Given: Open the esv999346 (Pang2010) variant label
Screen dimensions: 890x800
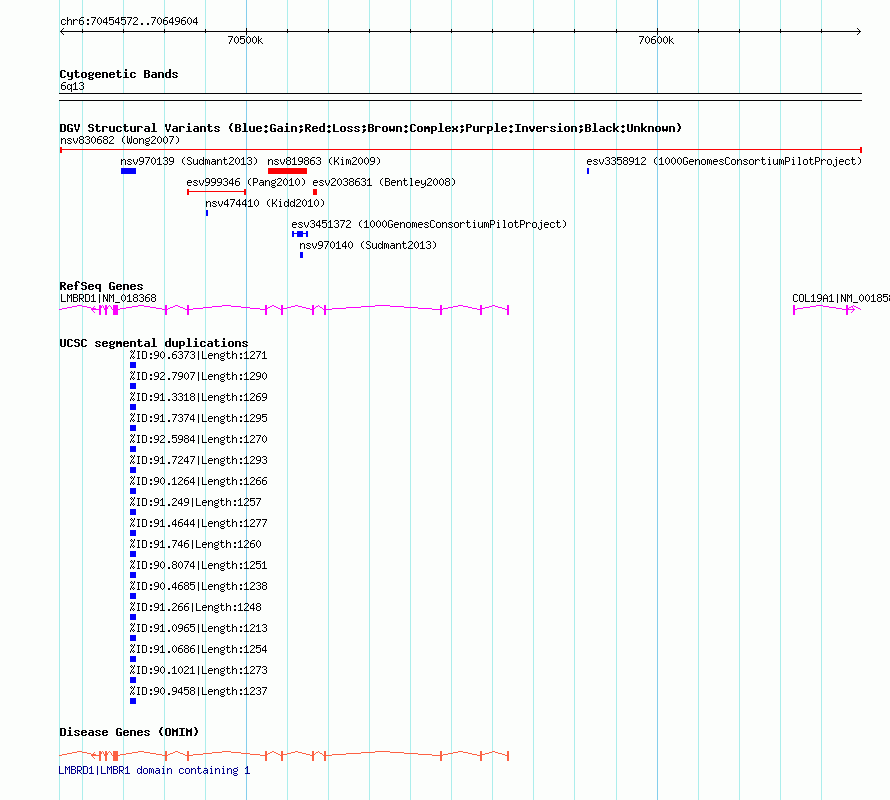Looking at the screenshot, I should [x=246, y=182].
